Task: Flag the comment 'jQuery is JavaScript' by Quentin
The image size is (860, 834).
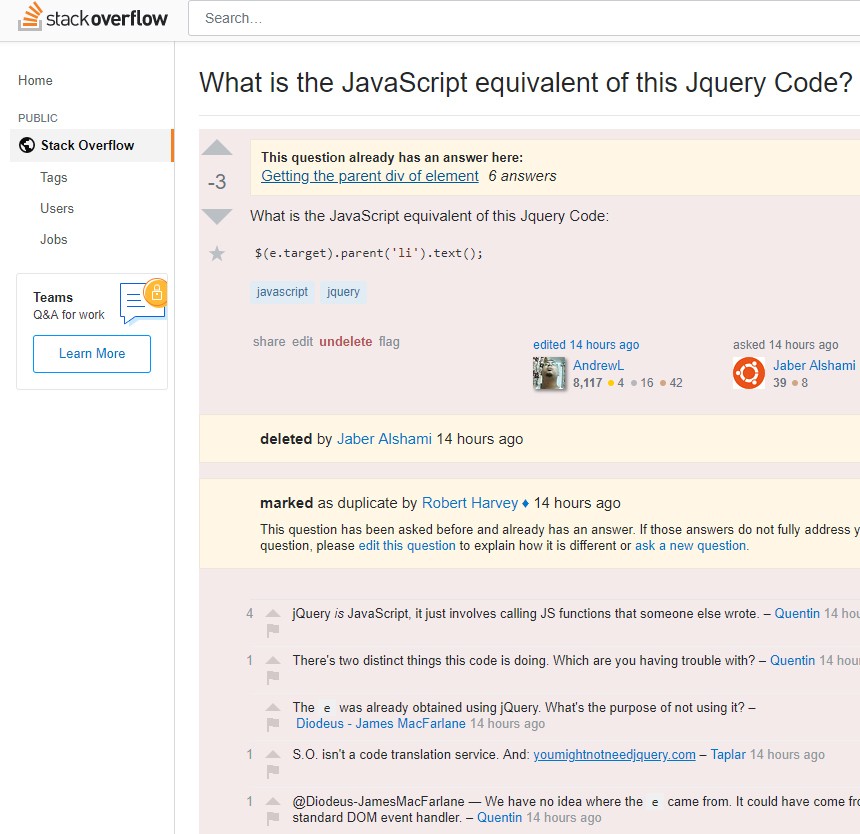Action: click(273, 631)
